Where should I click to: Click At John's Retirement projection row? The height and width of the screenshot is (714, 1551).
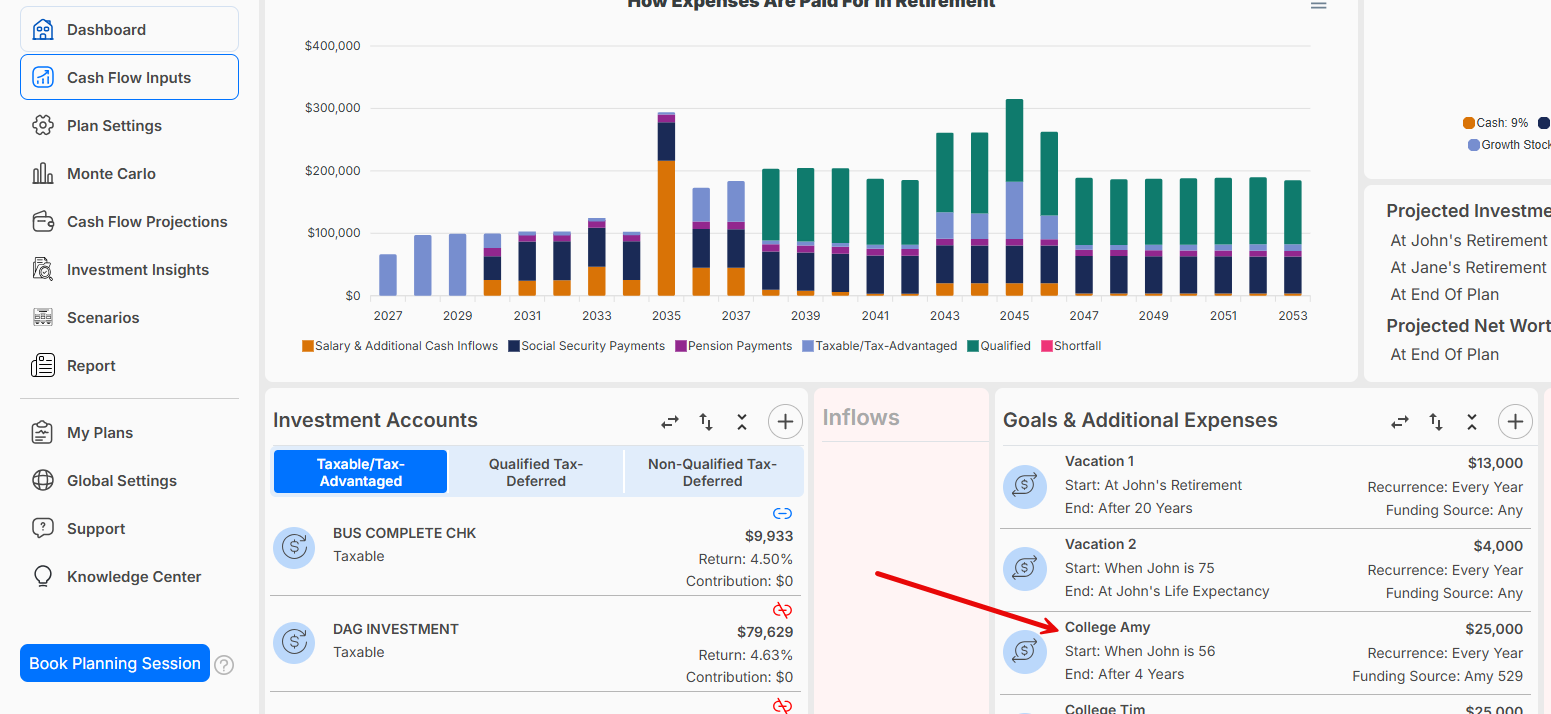1469,241
